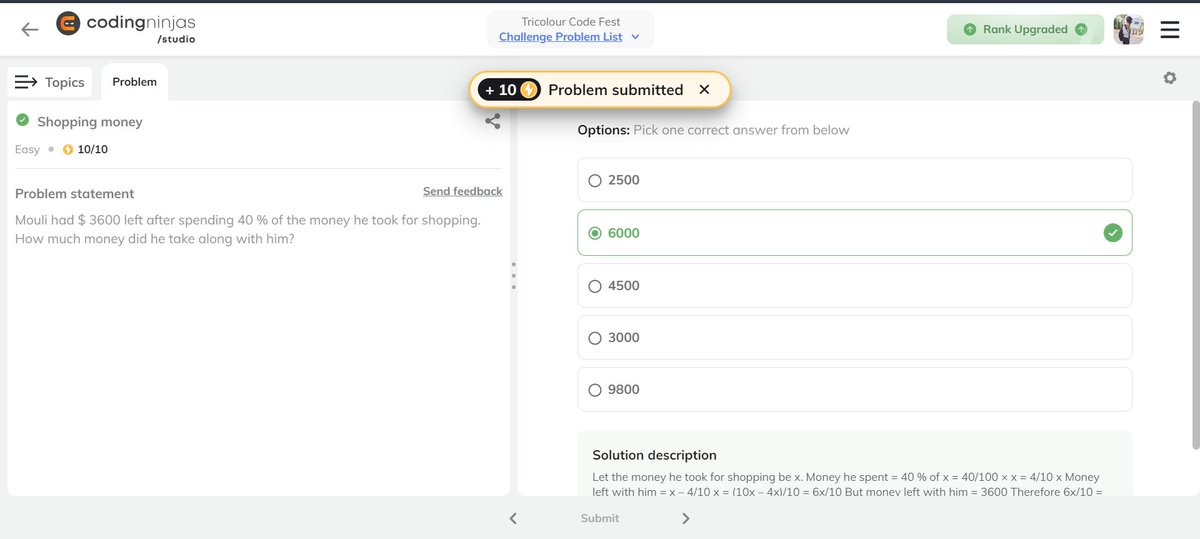Select the 6000 option
The width and height of the screenshot is (1200, 539).
[x=855, y=233]
